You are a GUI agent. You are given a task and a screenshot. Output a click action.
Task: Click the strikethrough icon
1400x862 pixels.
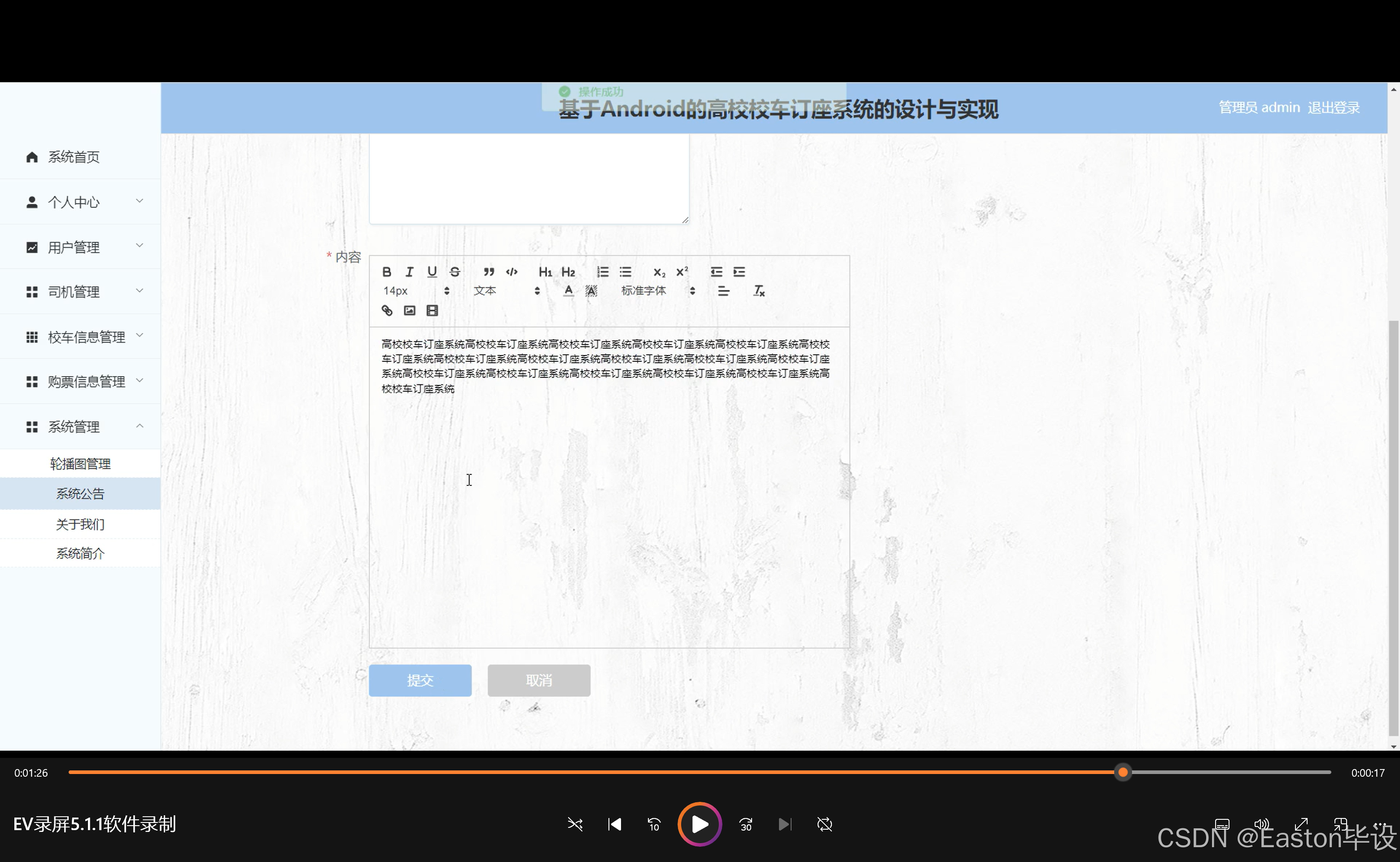coord(455,272)
